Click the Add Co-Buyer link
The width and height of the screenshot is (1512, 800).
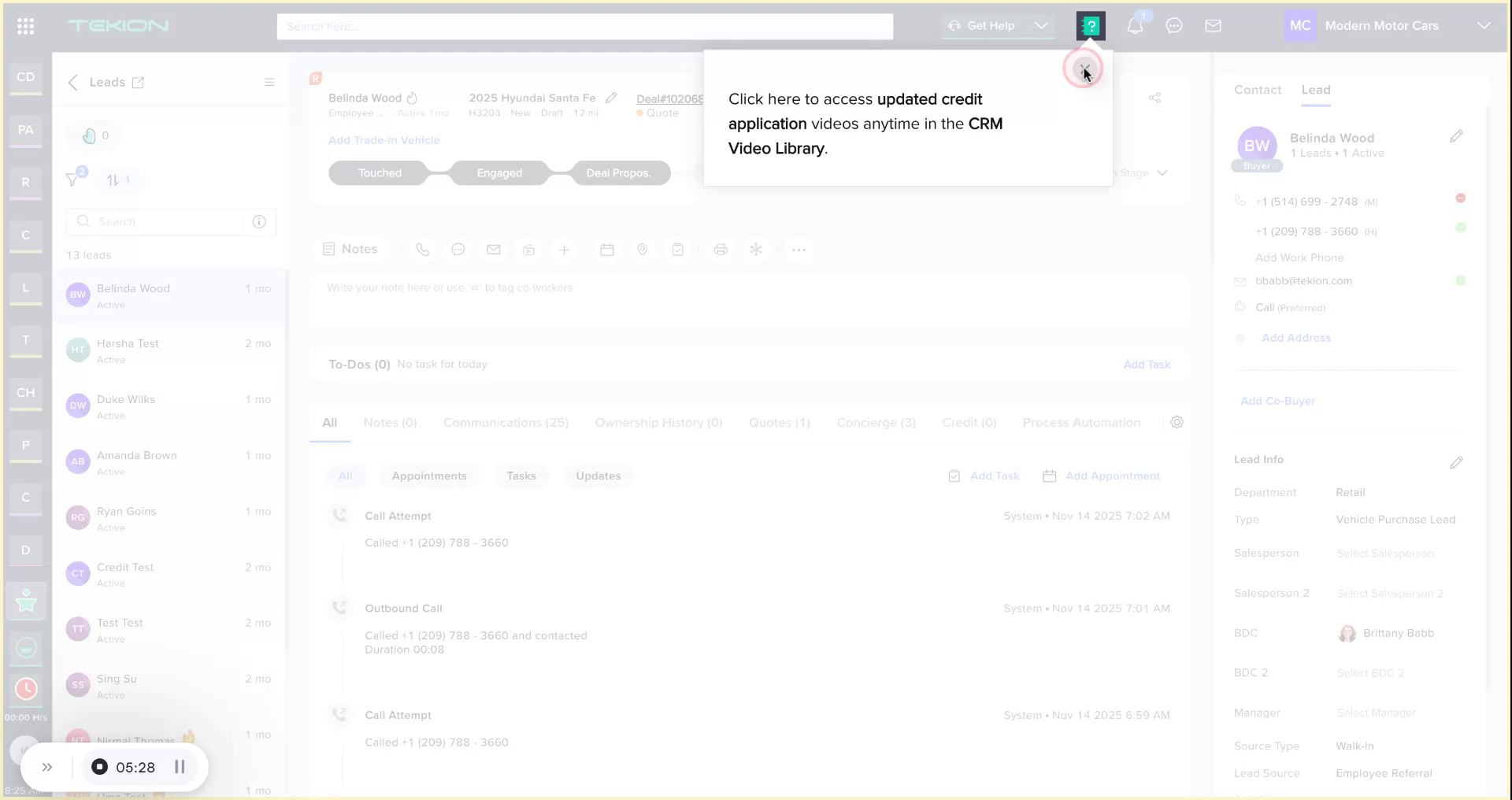pyautogui.click(x=1277, y=401)
